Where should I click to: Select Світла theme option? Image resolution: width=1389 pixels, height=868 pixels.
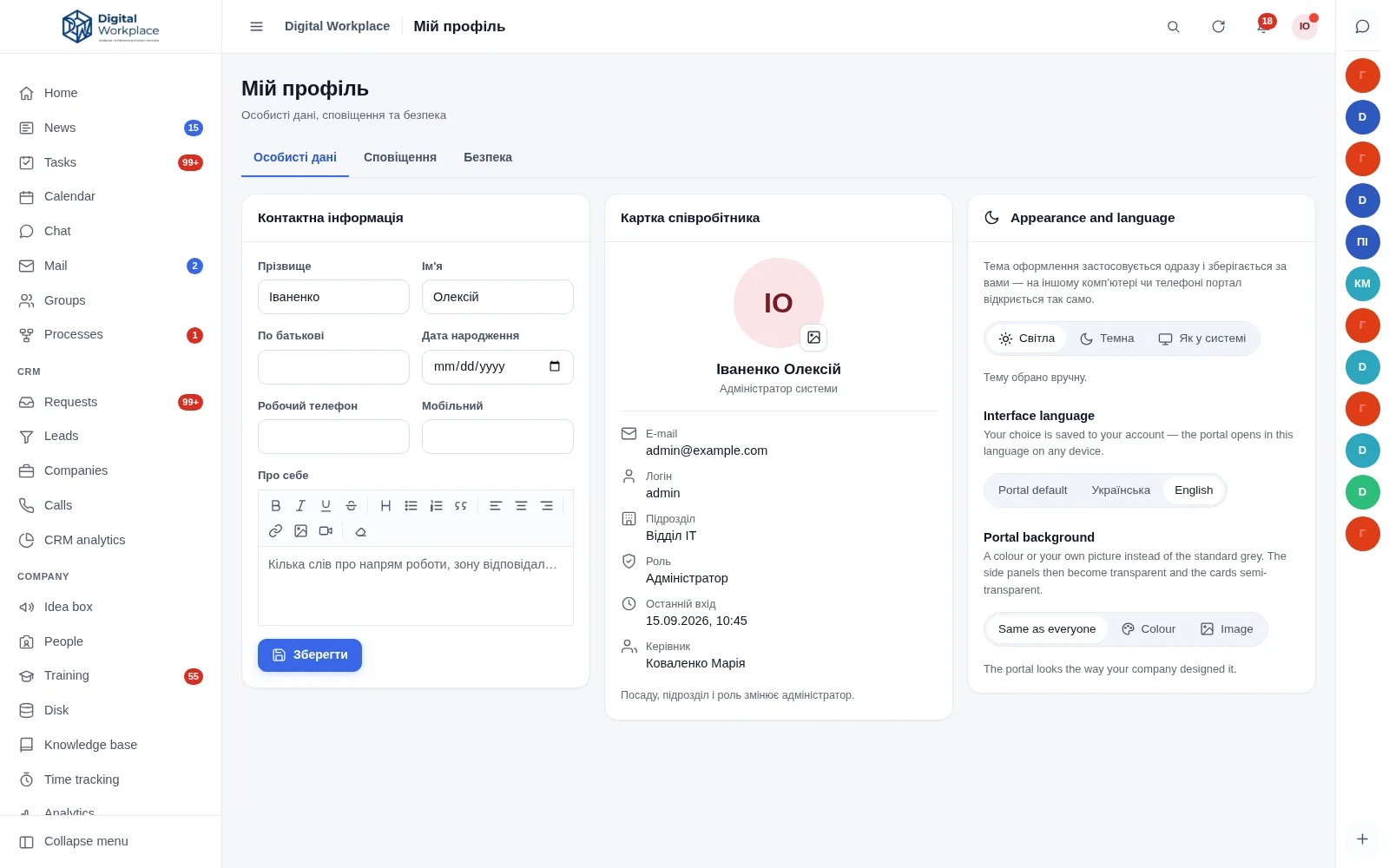pyautogui.click(x=1026, y=339)
